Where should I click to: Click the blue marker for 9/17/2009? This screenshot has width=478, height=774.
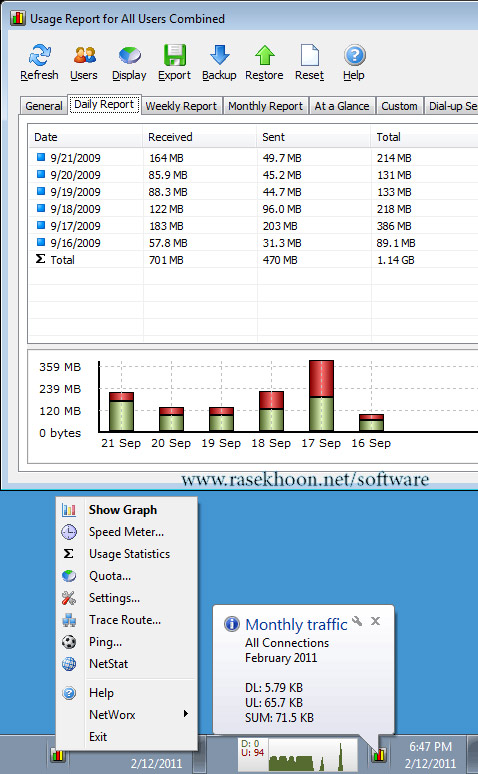tap(41, 225)
